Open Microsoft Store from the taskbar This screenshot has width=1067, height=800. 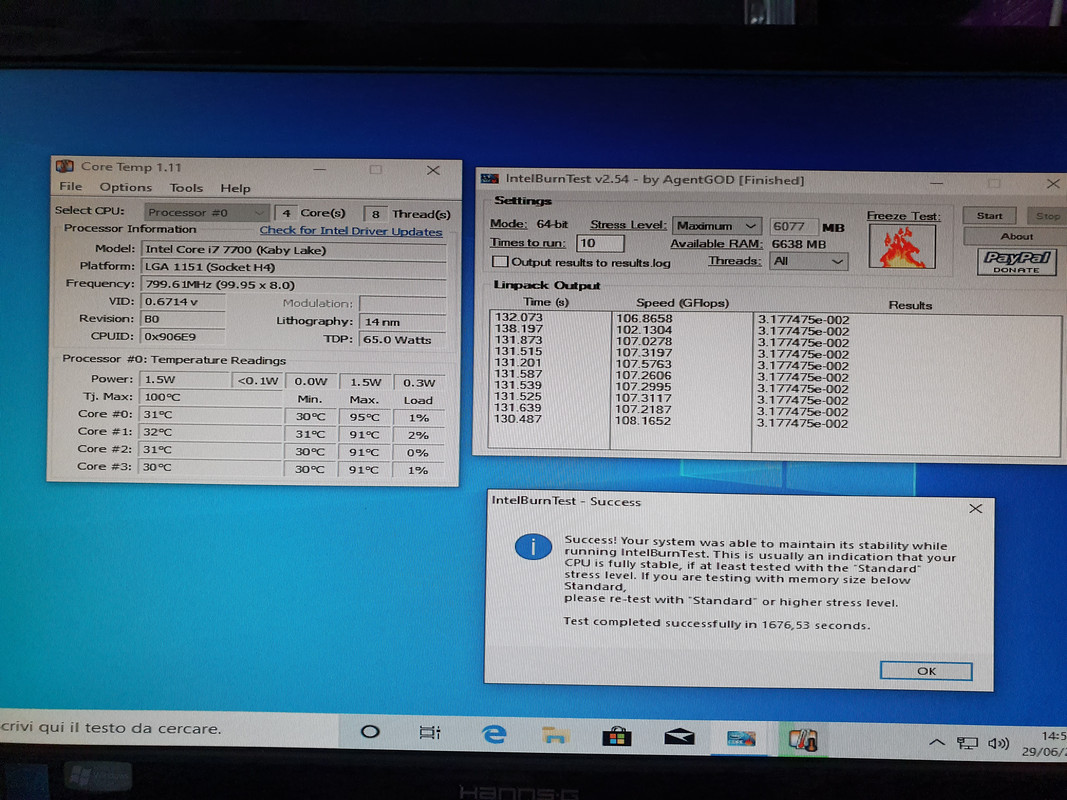pos(617,736)
